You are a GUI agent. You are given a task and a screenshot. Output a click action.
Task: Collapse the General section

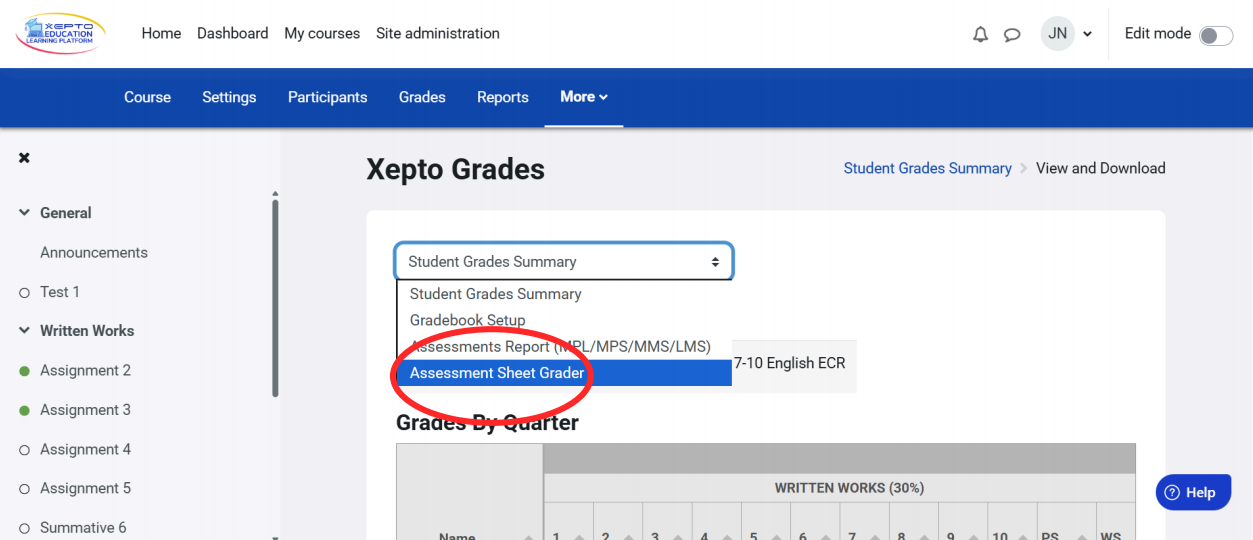[25, 213]
